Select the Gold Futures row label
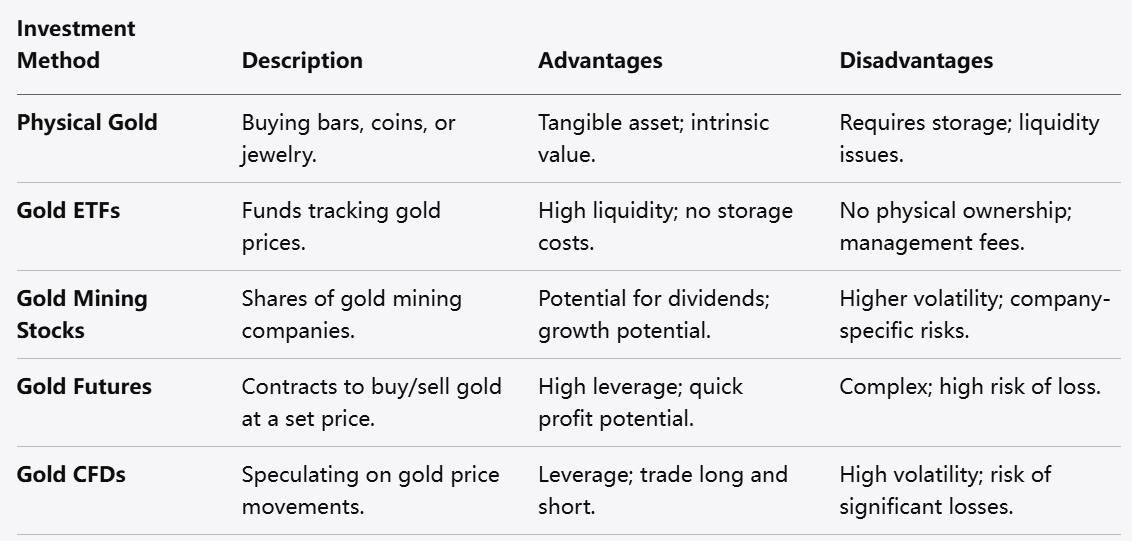 [82, 387]
